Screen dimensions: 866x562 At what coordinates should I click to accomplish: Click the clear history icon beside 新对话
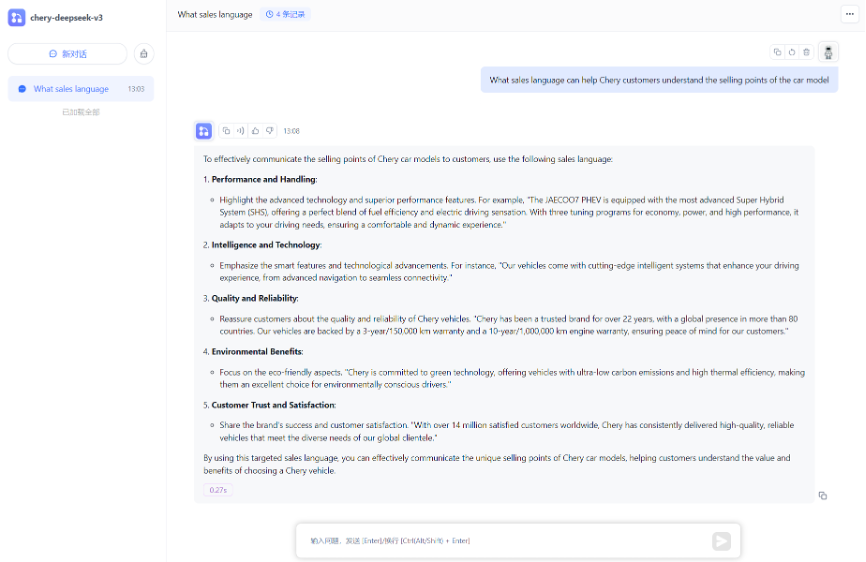coord(144,54)
